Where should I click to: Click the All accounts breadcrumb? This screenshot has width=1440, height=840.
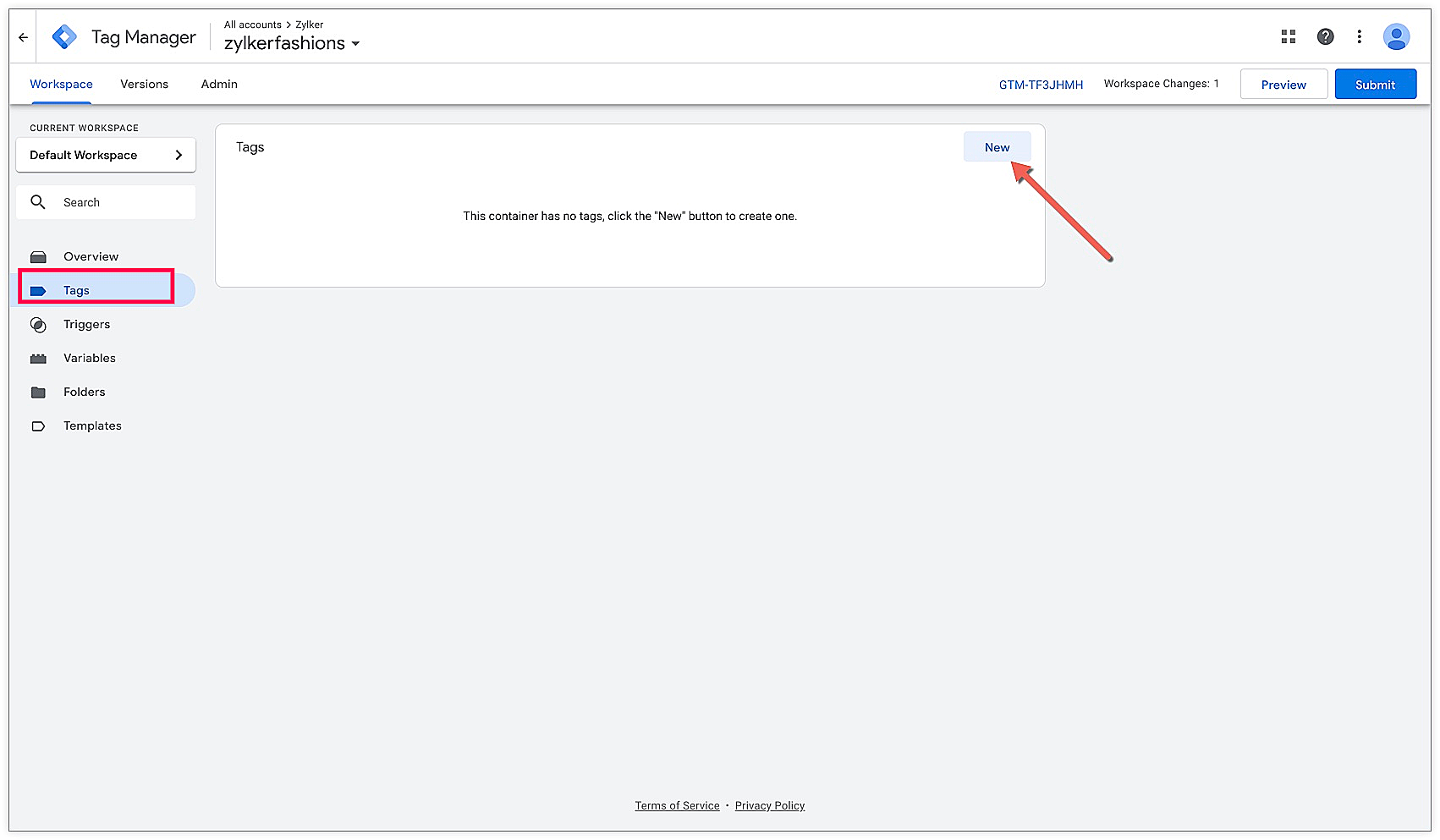252,25
